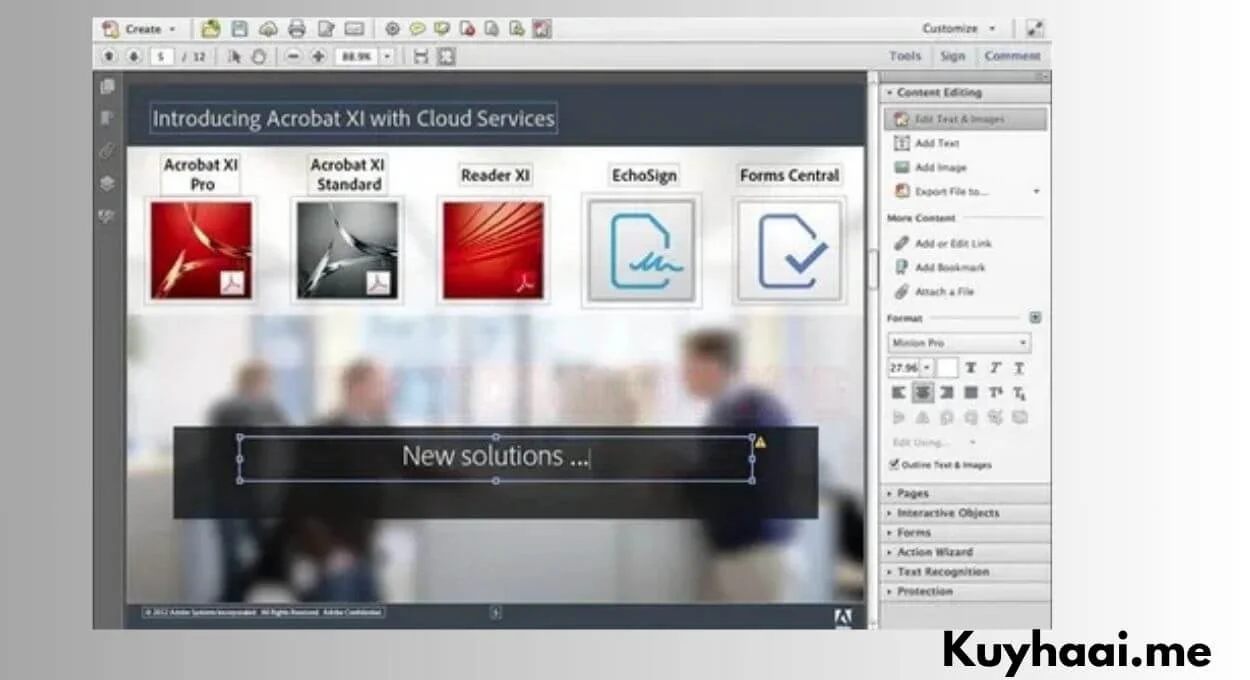The height and width of the screenshot is (680, 1250).
Task: Save the document with the floppy icon
Action: click(x=240, y=29)
